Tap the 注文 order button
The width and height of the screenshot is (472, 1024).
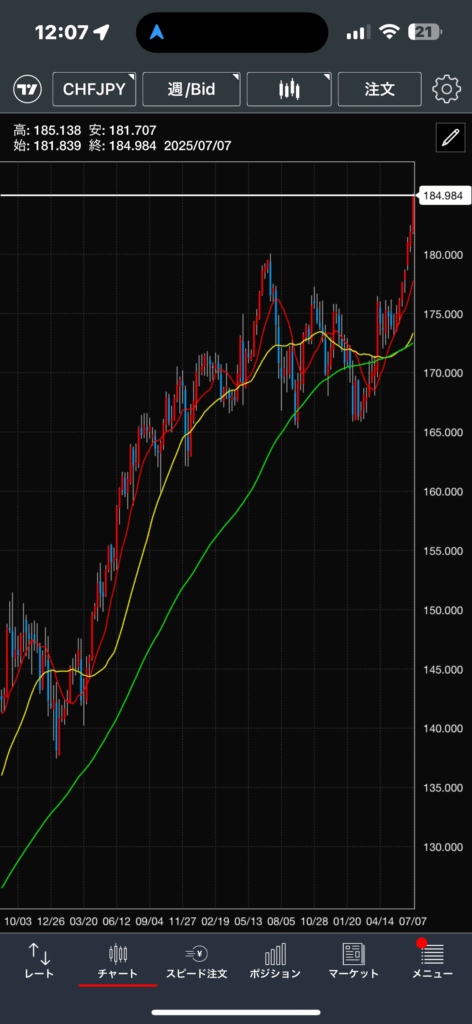point(379,89)
